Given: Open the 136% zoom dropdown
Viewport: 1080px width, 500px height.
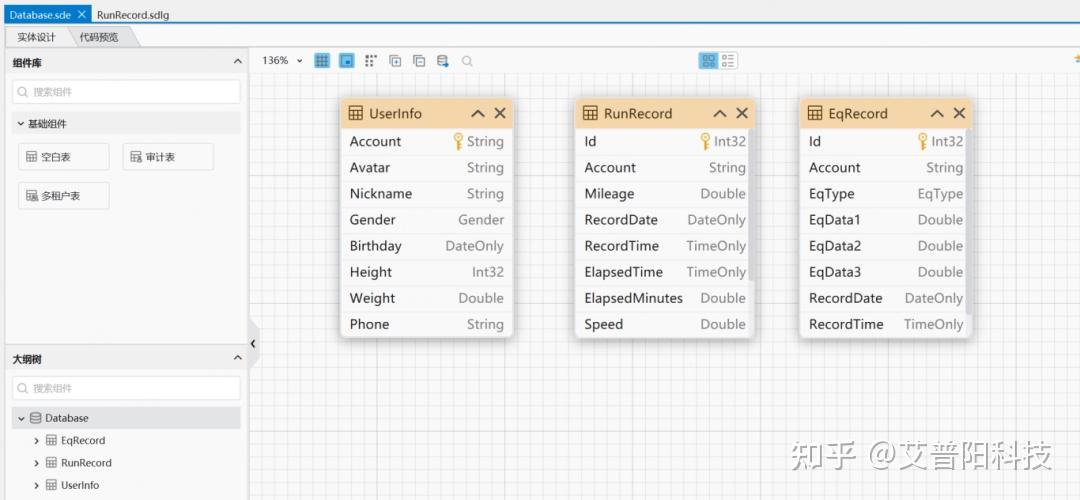Looking at the screenshot, I should pos(282,61).
